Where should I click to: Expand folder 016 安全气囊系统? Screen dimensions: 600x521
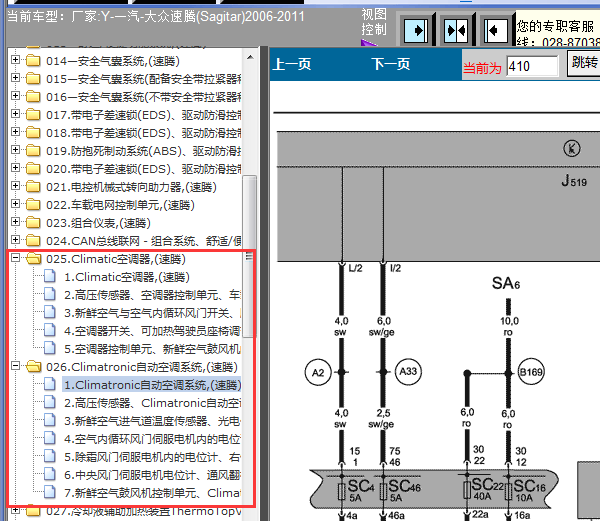pyautogui.click(x=15, y=96)
